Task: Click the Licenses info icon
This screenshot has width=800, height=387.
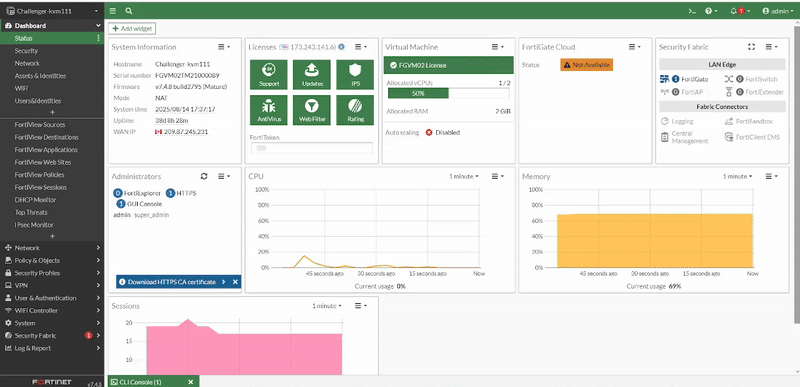Action: 341,47
